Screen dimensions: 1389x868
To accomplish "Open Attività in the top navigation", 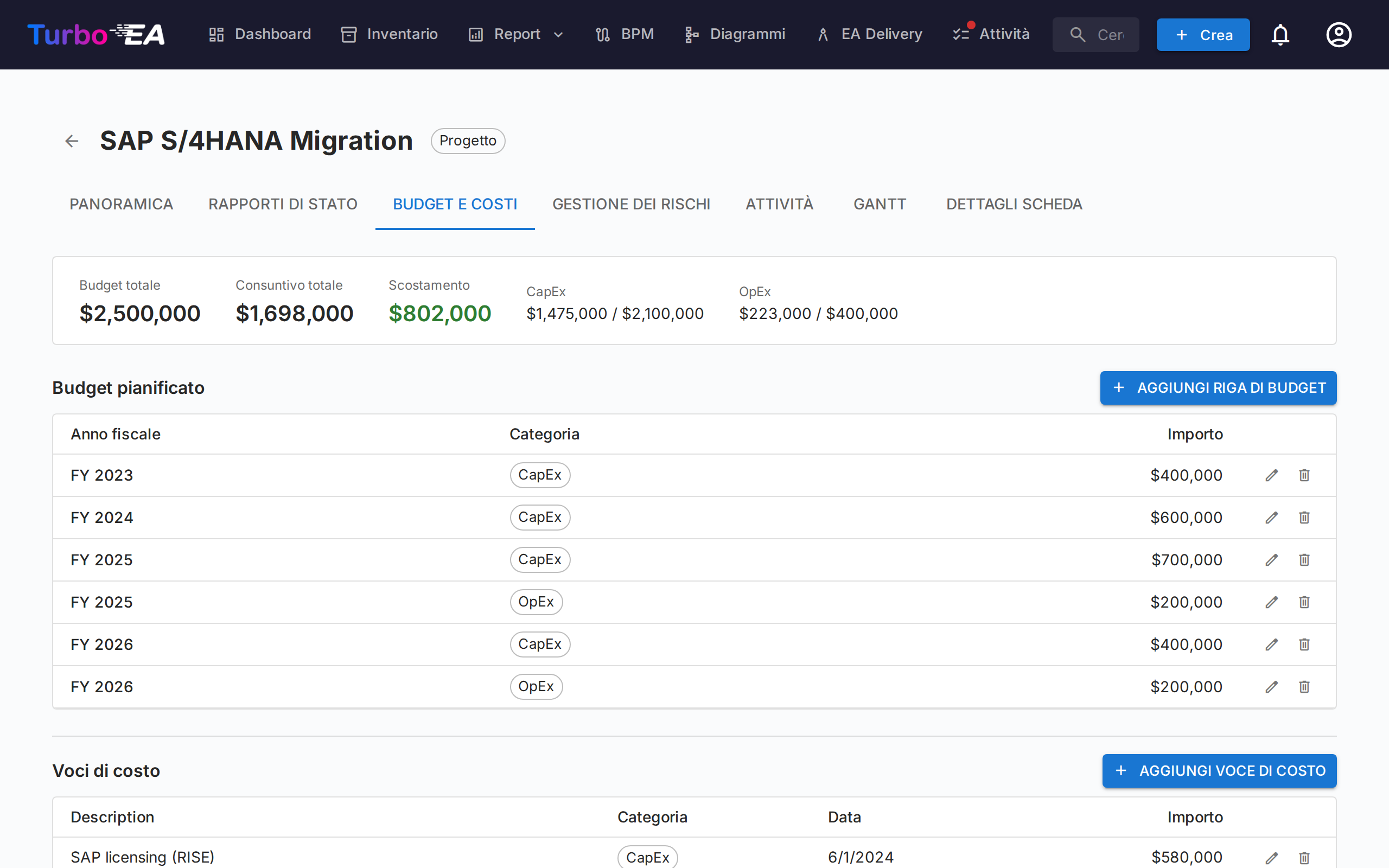I will (991, 34).
